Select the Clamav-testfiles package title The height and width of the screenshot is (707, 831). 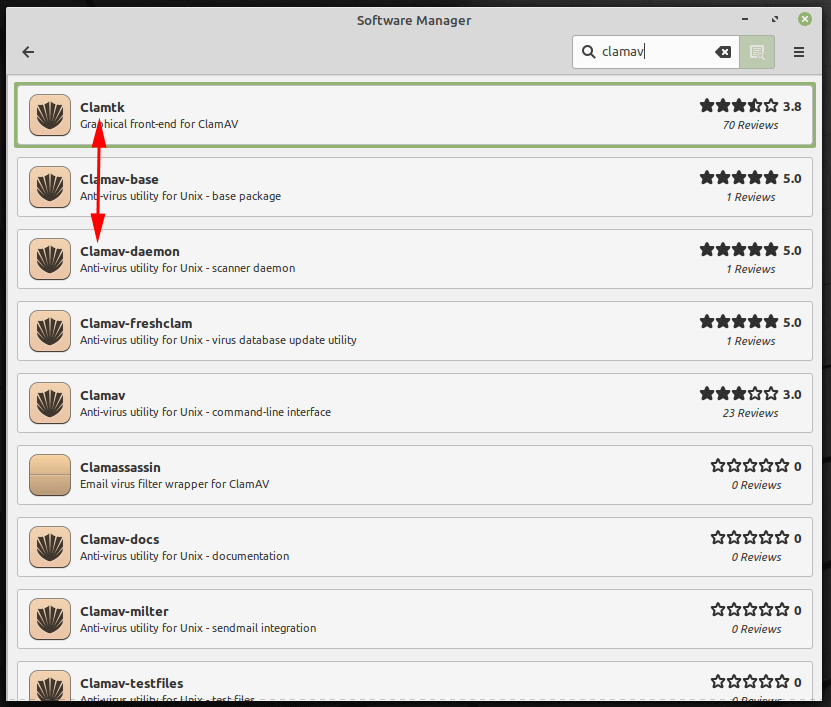(x=132, y=684)
